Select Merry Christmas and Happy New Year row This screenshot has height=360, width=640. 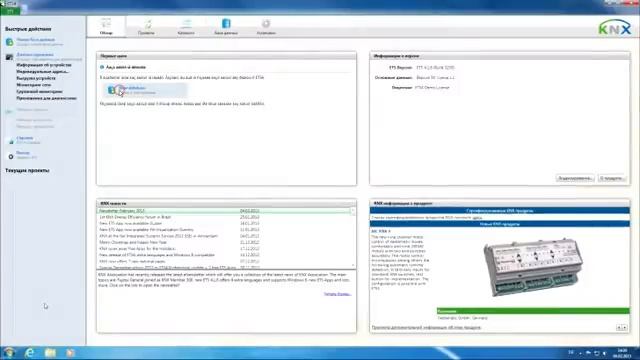[224, 242]
